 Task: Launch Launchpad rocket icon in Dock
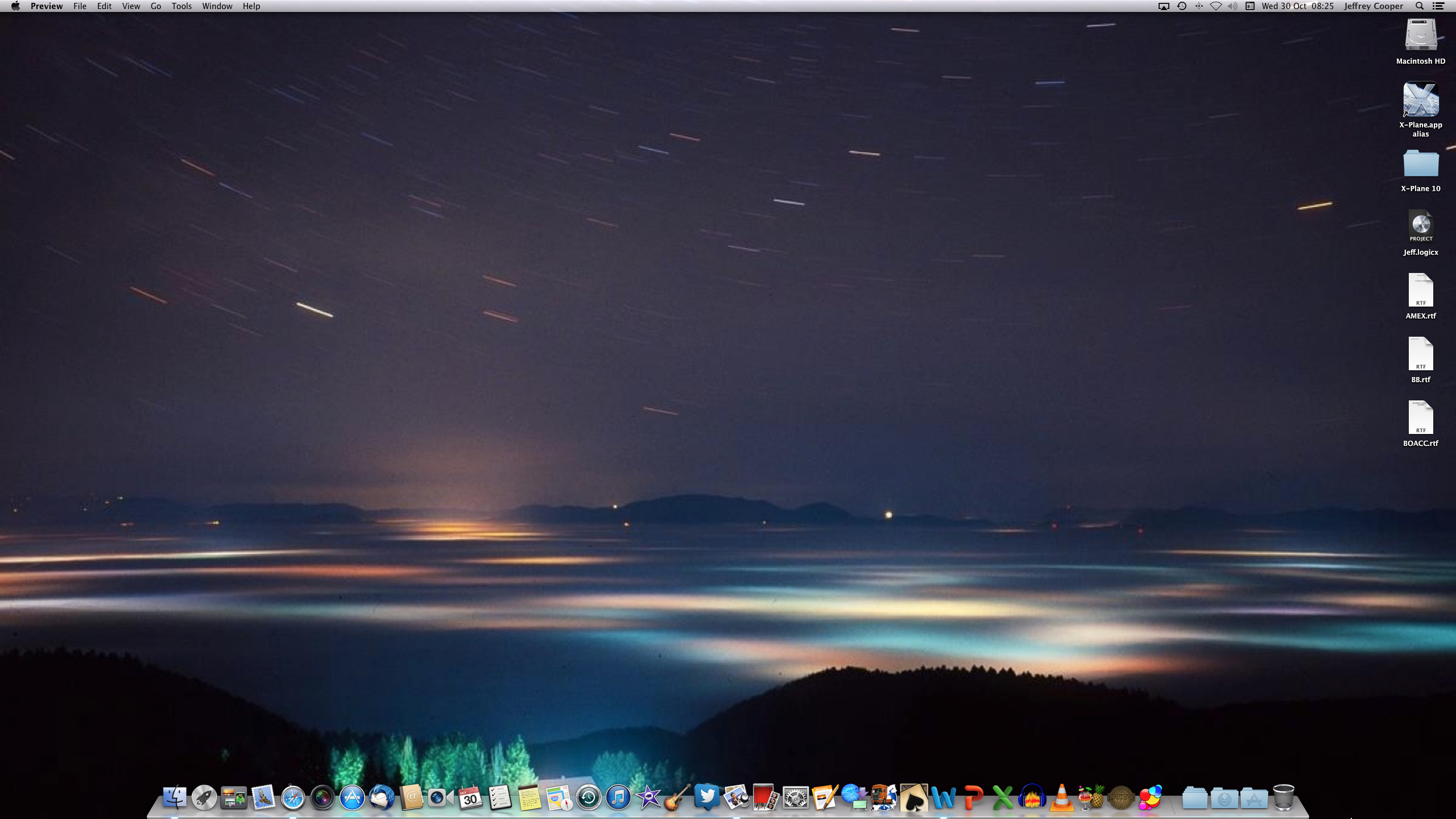point(204,797)
